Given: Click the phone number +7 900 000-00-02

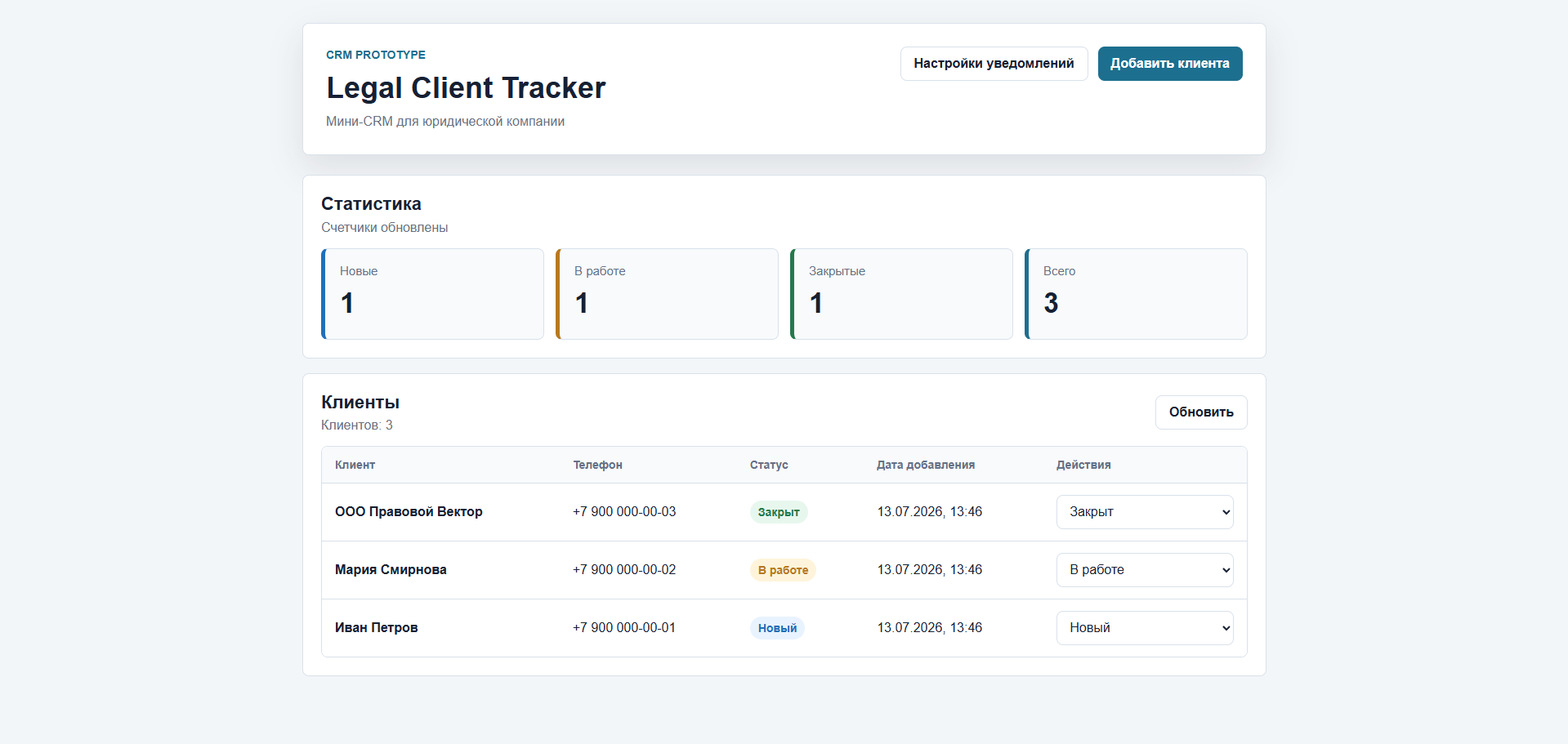Looking at the screenshot, I should coord(624,570).
